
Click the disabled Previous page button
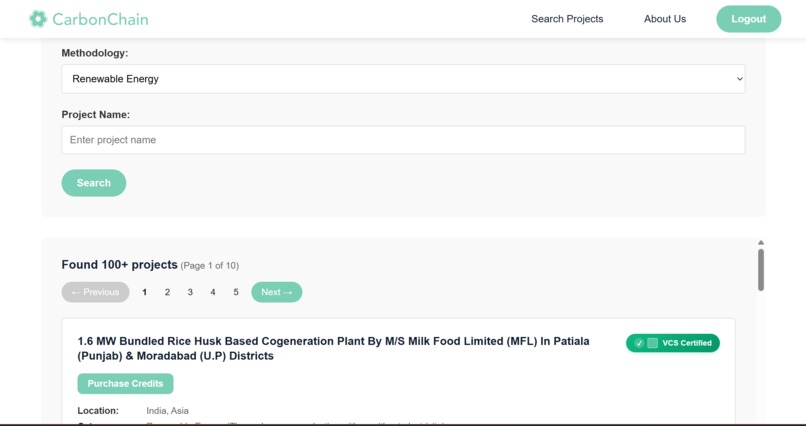tap(96, 292)
